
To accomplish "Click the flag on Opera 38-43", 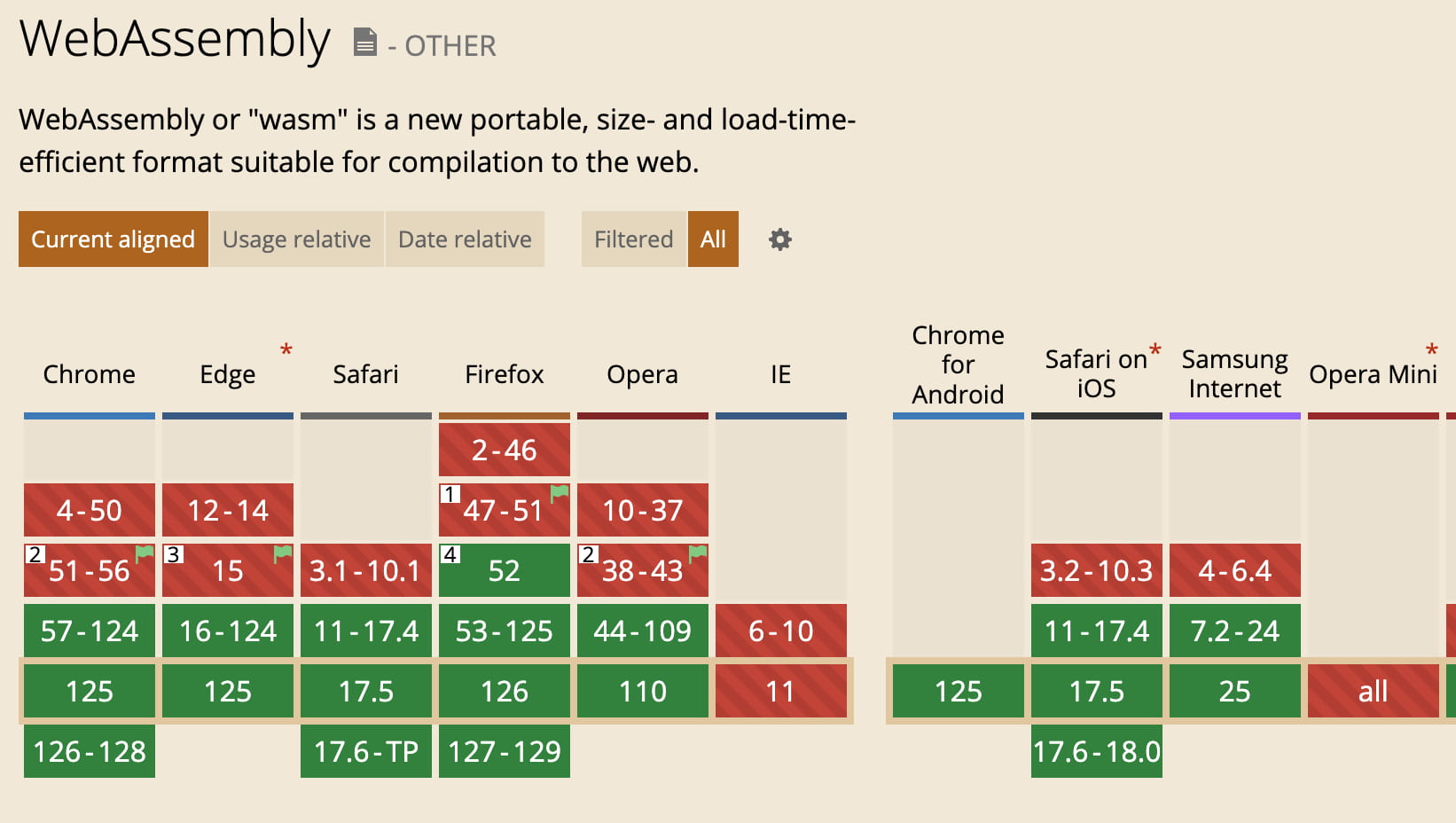I will click(697, 554).
